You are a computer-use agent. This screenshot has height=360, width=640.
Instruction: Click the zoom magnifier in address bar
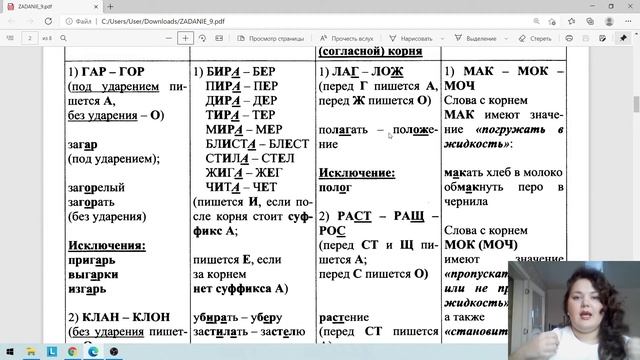coord(536,21)
